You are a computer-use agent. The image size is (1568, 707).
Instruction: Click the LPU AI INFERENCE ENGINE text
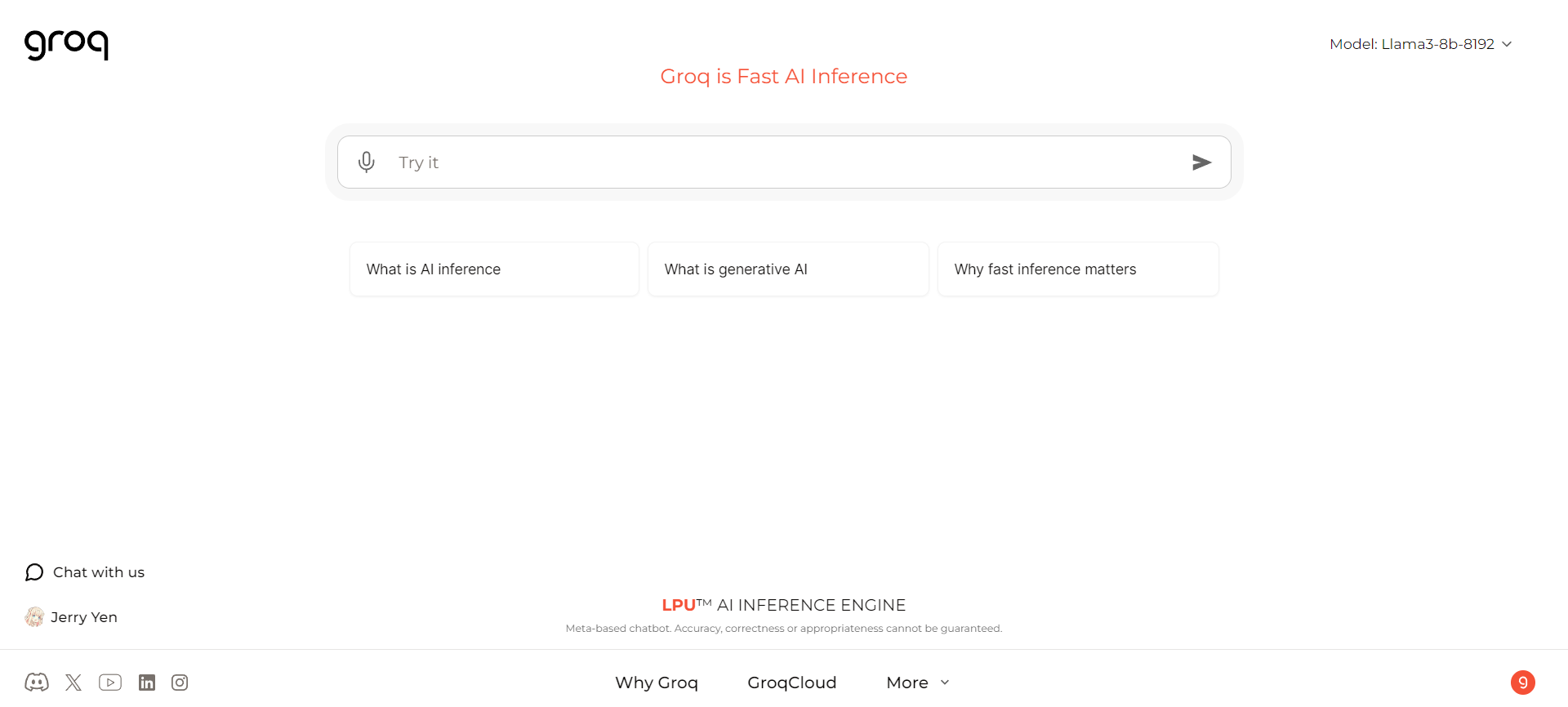784,605
